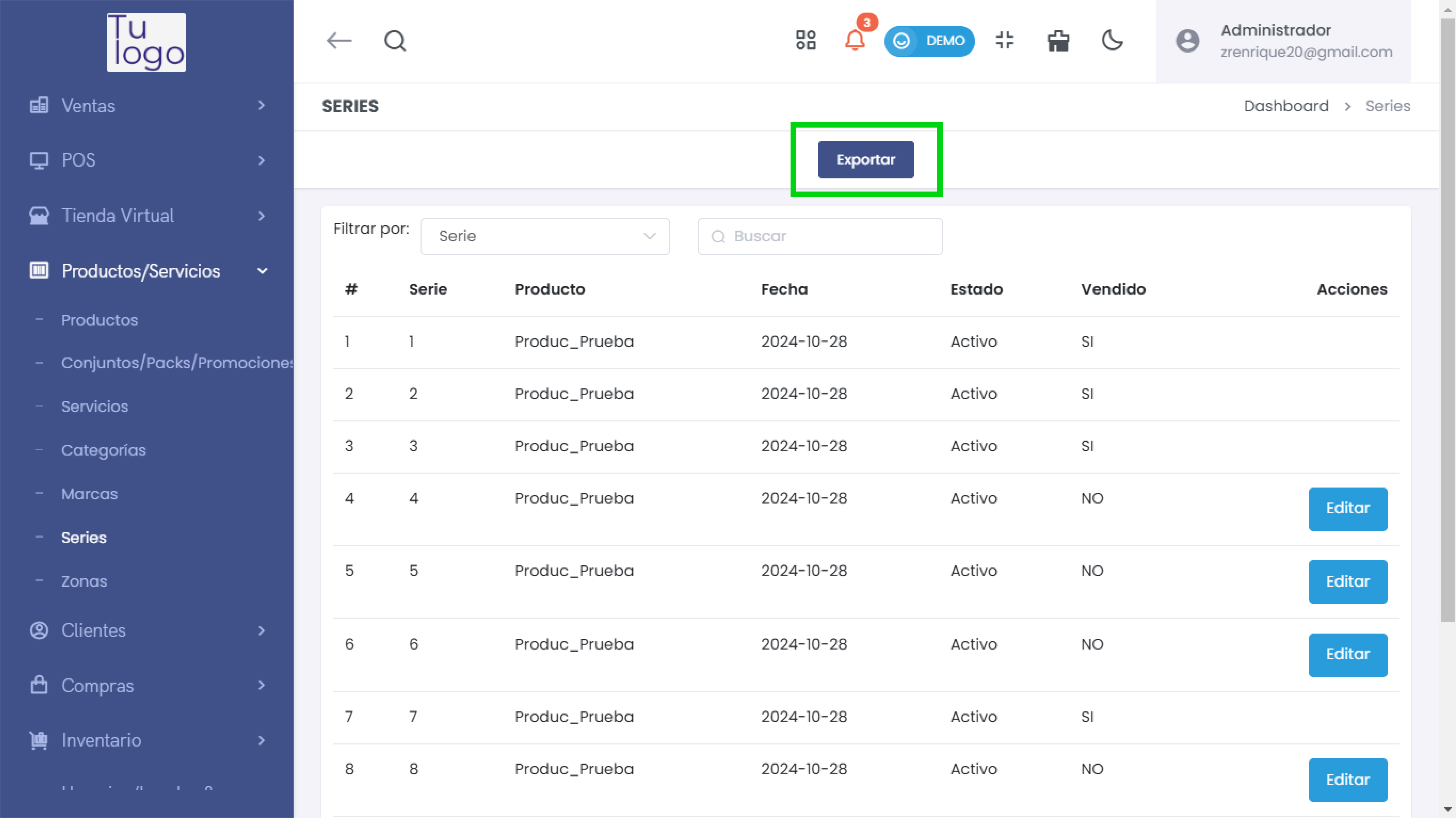Screen dimensions: 1456x818
Task: Click the Tu logo image
Action: point(146,42)
